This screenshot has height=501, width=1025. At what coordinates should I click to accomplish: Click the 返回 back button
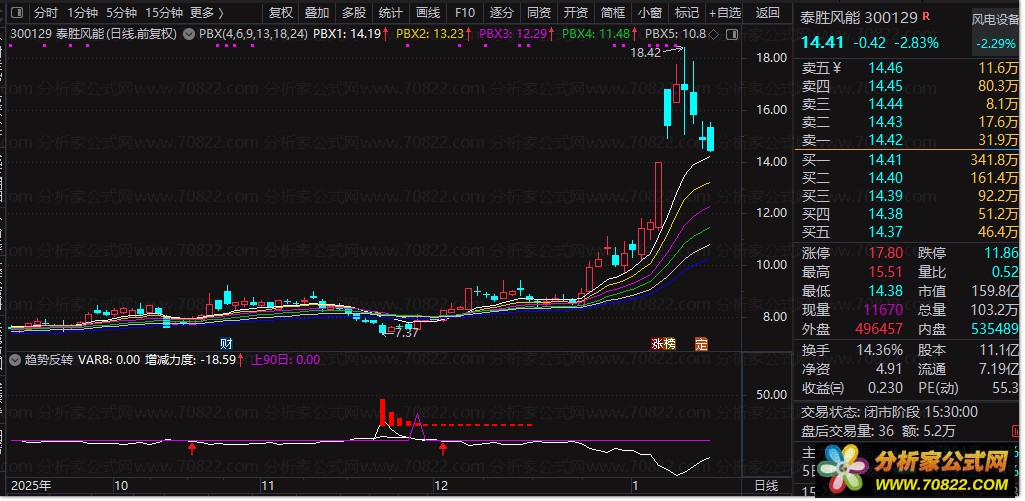pos(767,13)
